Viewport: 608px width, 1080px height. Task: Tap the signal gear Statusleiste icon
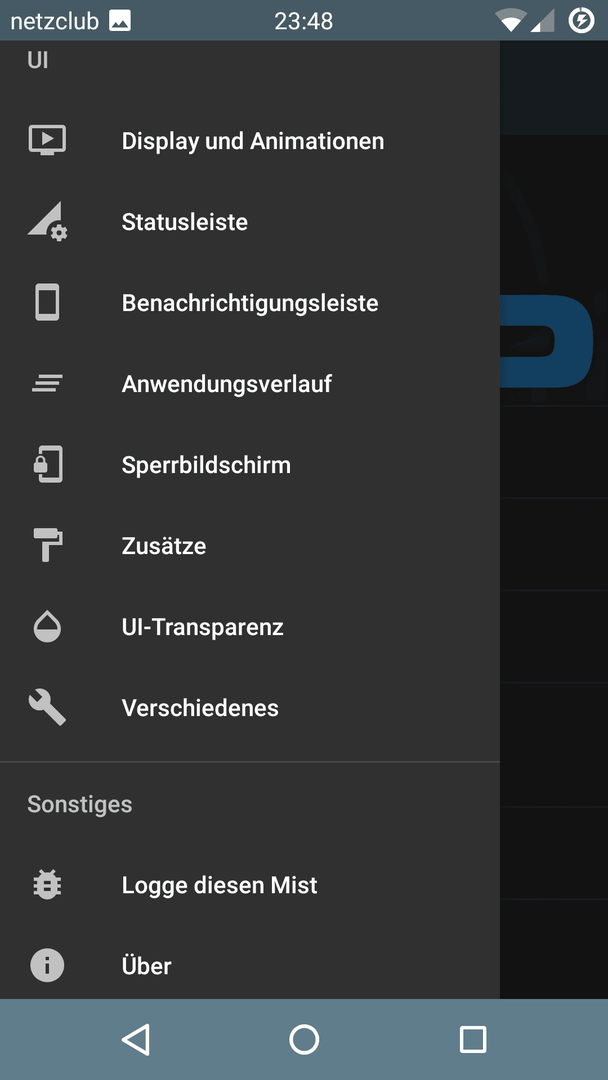coord(47,221)
